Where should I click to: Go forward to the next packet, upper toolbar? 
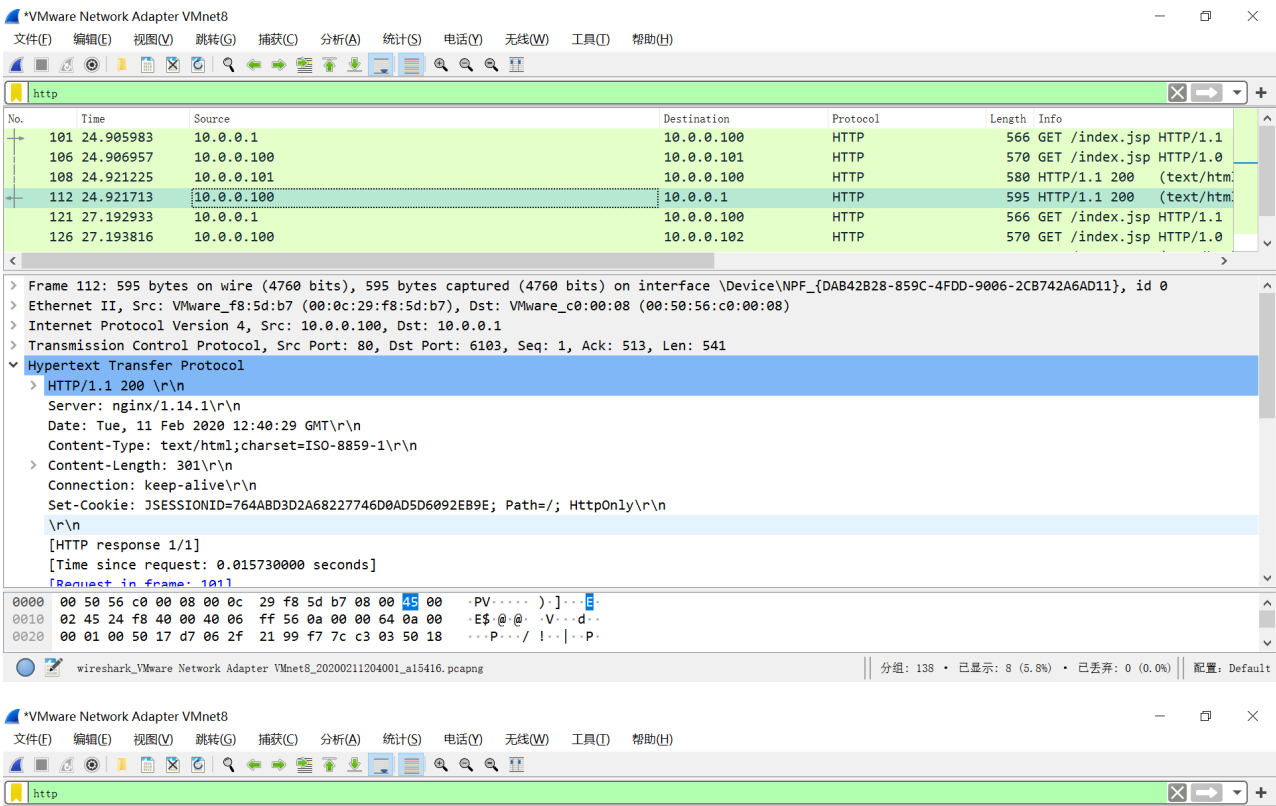tap(278, 65)
